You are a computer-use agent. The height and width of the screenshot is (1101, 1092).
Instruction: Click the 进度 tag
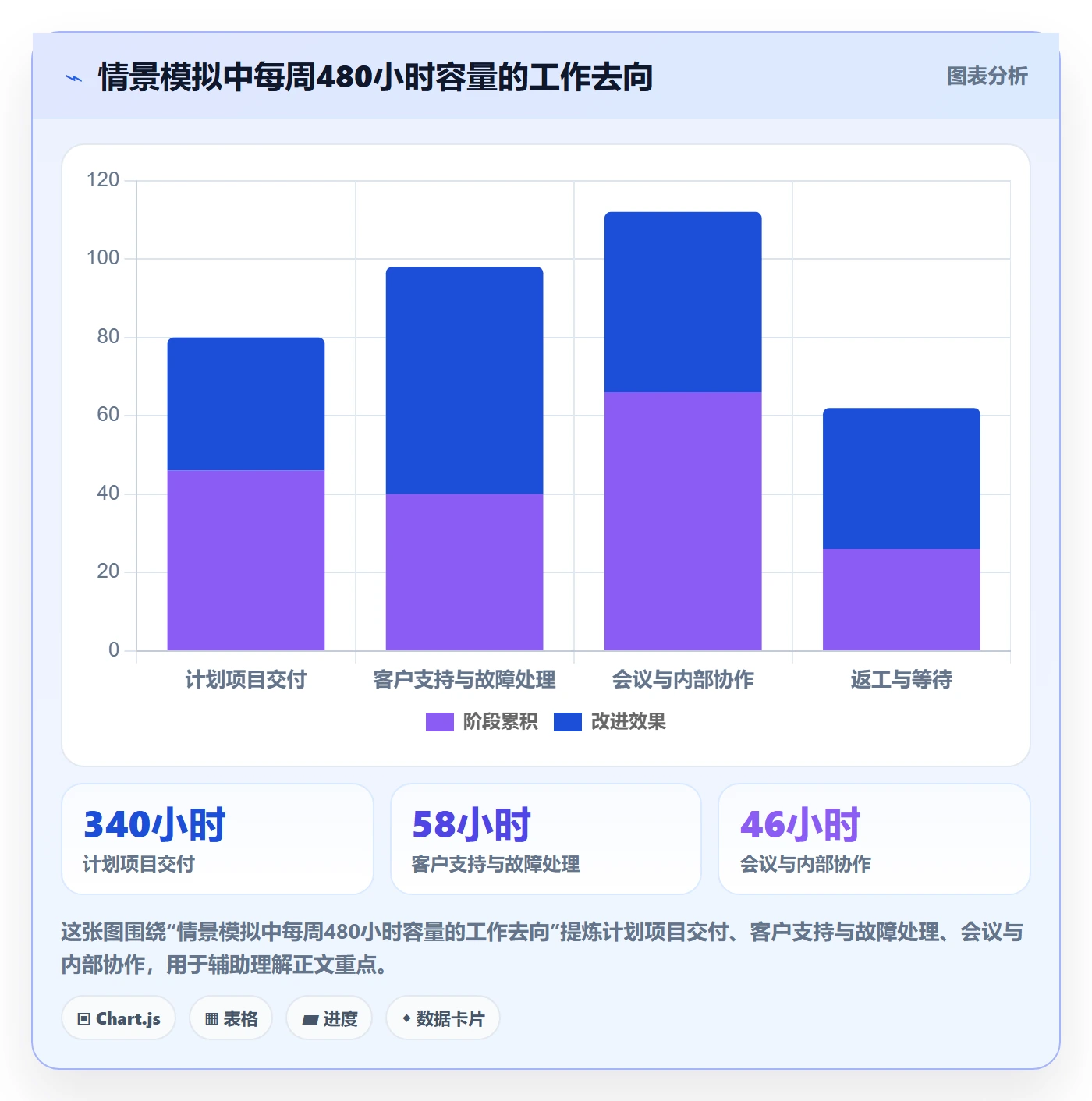(x=329, y=1018)
